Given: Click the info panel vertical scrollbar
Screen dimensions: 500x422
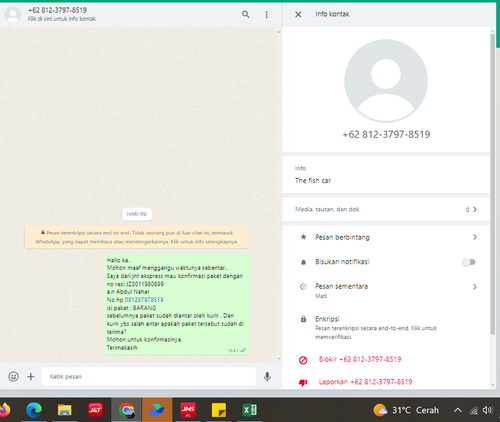Looking at the screenshot, I should point(493,184).
